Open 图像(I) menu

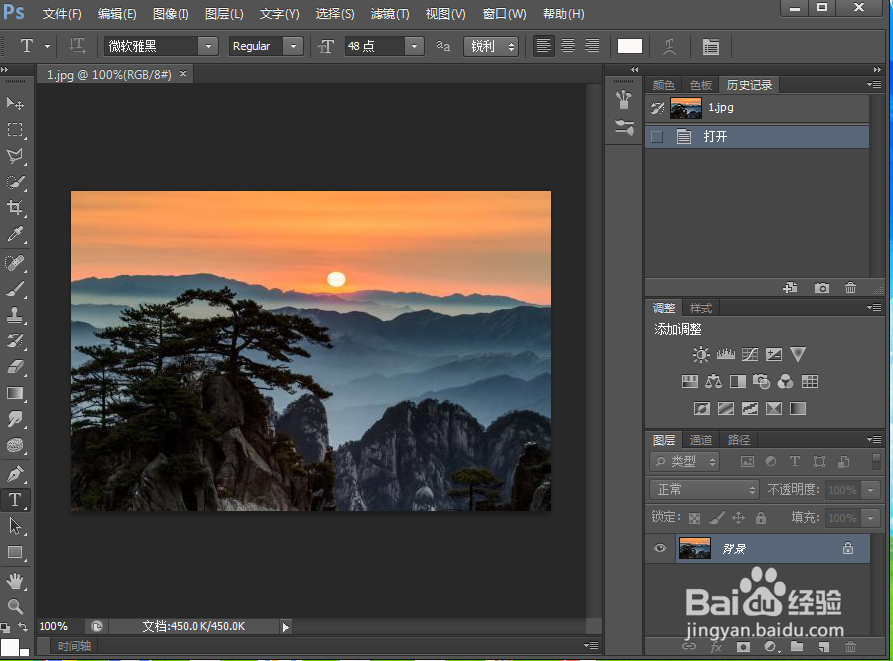click(x=170, y=14)
